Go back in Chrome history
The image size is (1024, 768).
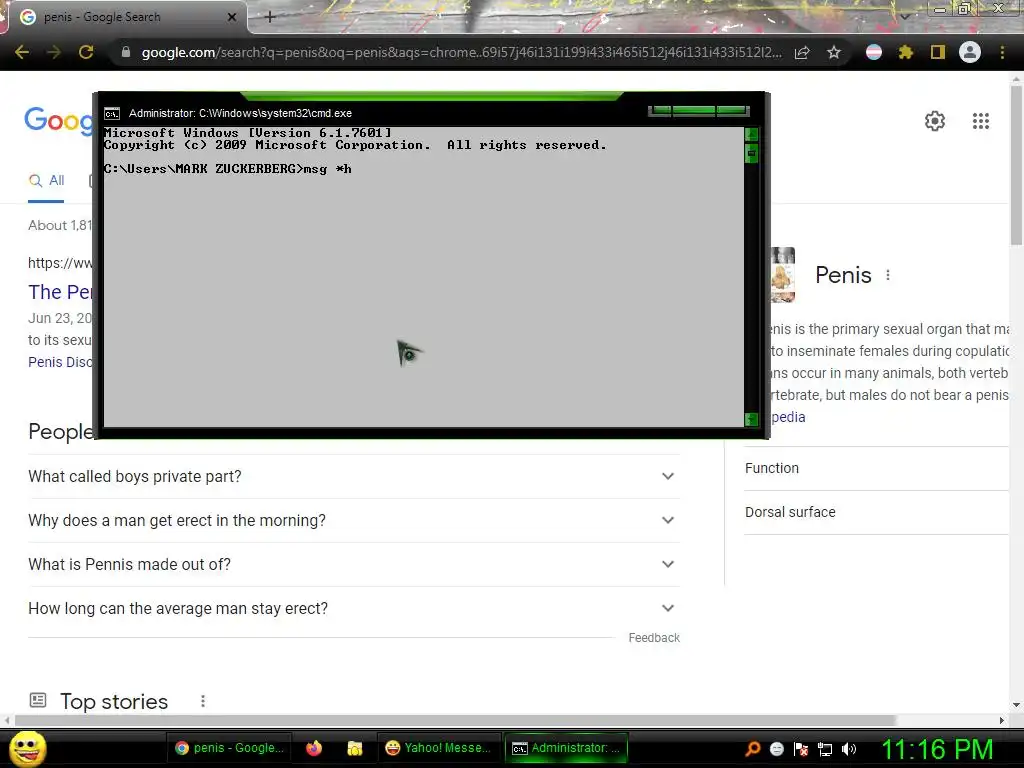click(x=22, y=52)
